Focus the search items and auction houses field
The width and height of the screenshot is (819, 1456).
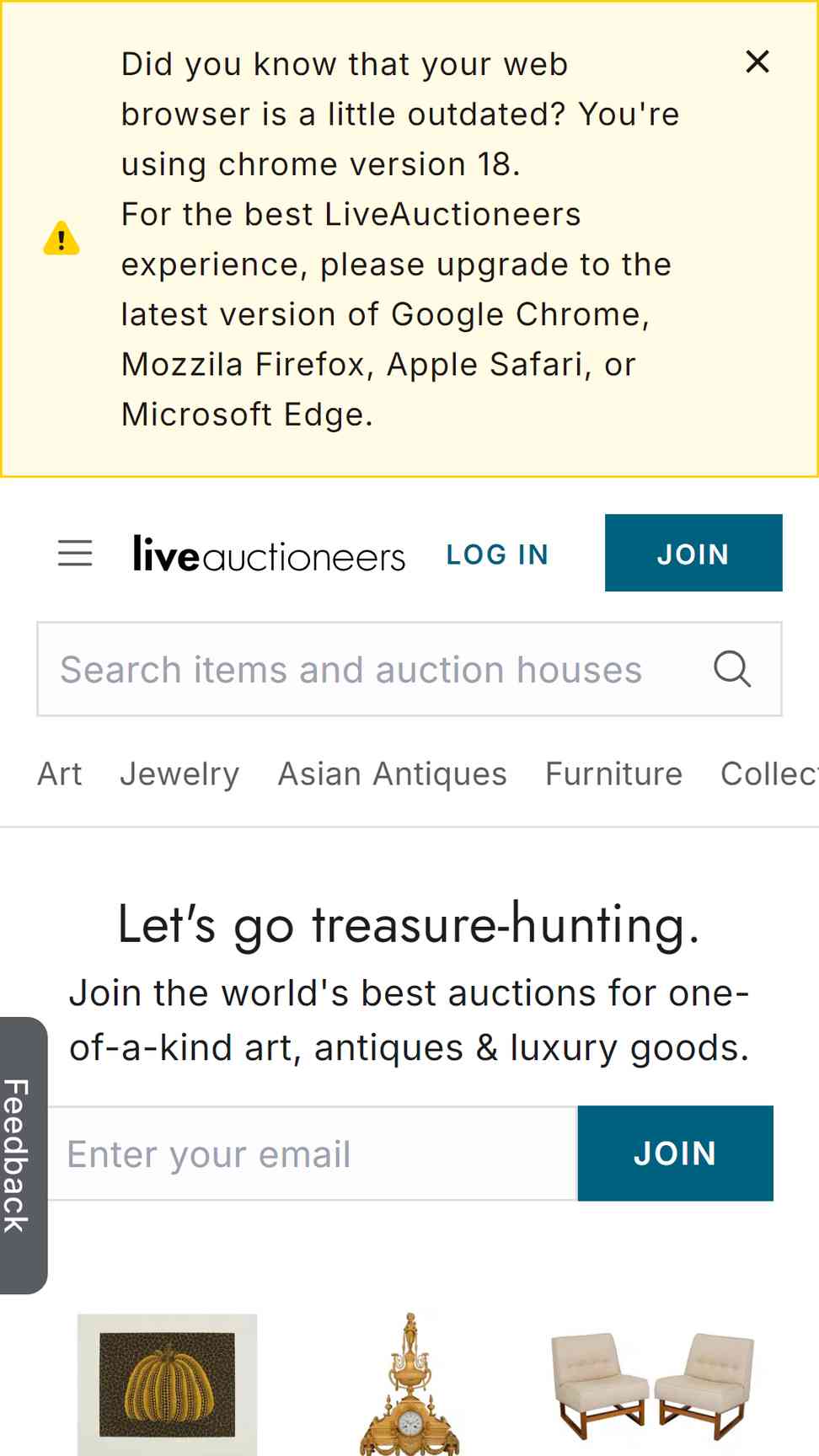[409, 669]
